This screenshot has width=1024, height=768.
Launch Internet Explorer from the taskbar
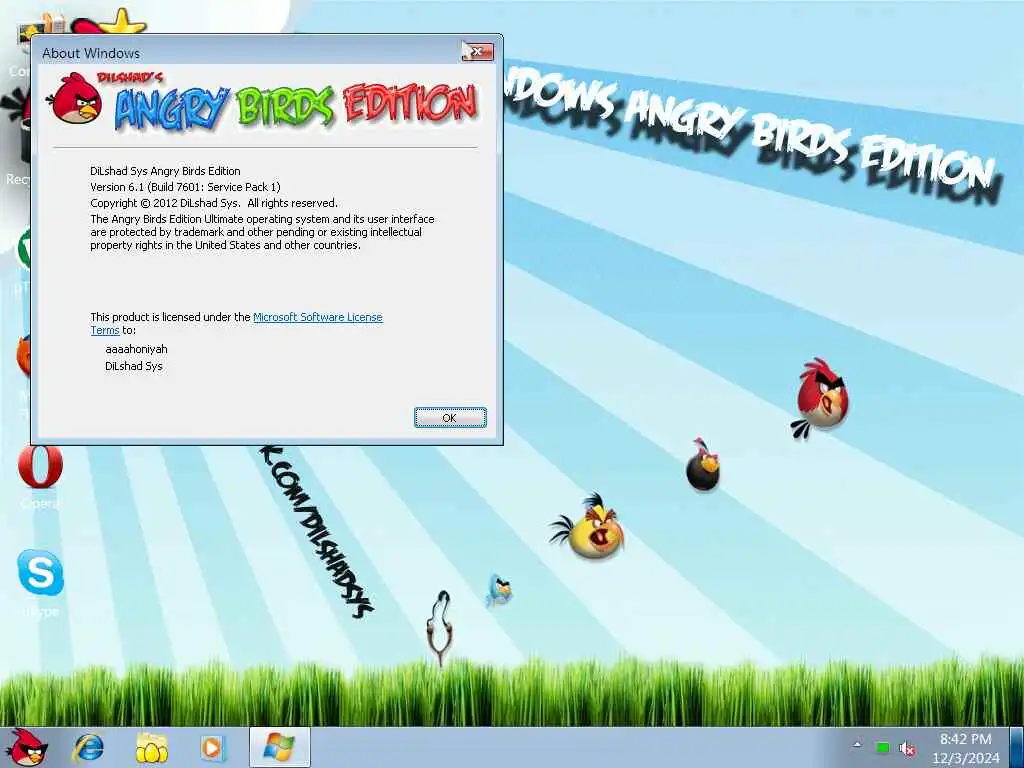click(x=88, y=748)
